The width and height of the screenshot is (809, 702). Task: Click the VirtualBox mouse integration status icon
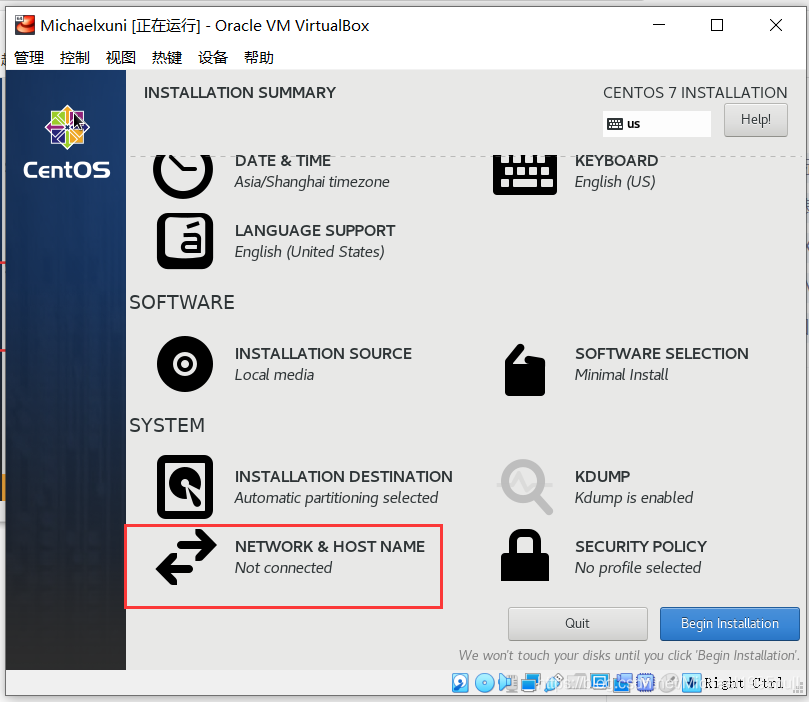[x=668, y=683]
